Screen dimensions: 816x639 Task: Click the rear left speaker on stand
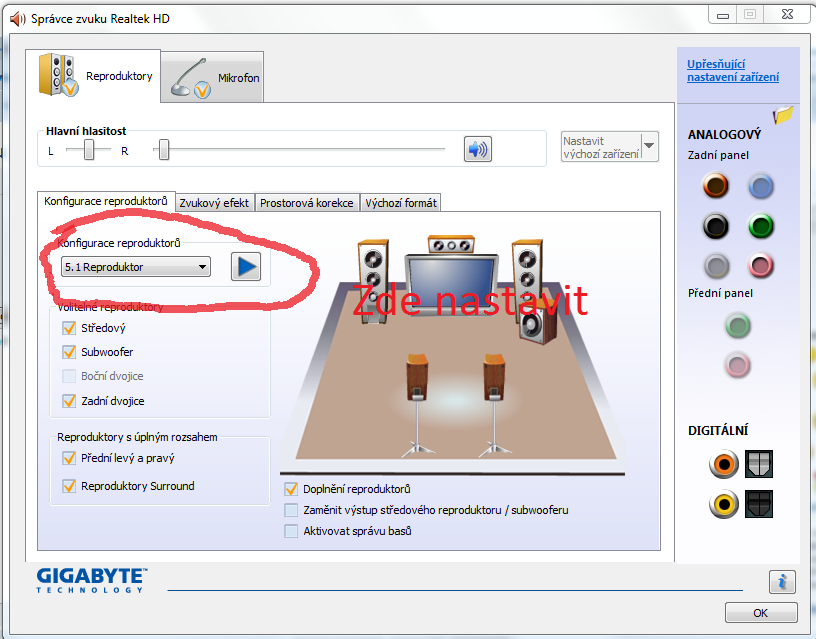pos(417,406)
